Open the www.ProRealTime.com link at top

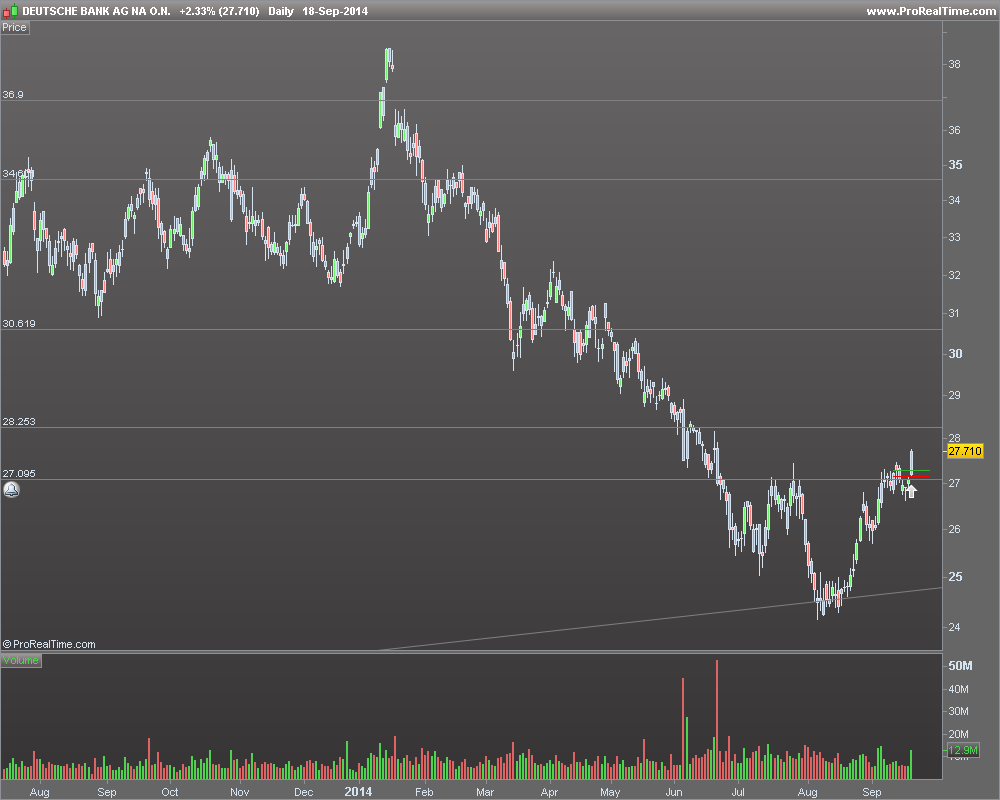pos(929,11)
